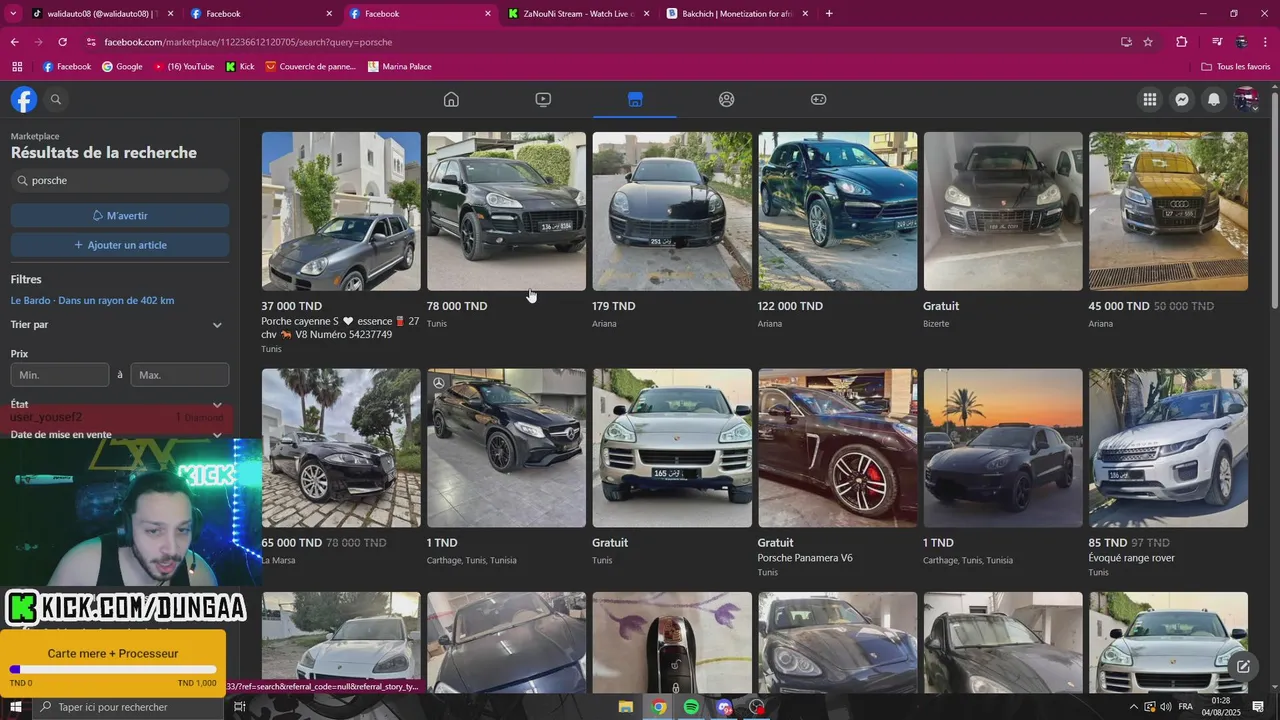The height and width of the screenshot is (720, 1280).
Task: Open Tous les favoris folder
Action: (x=1236, y=67)
